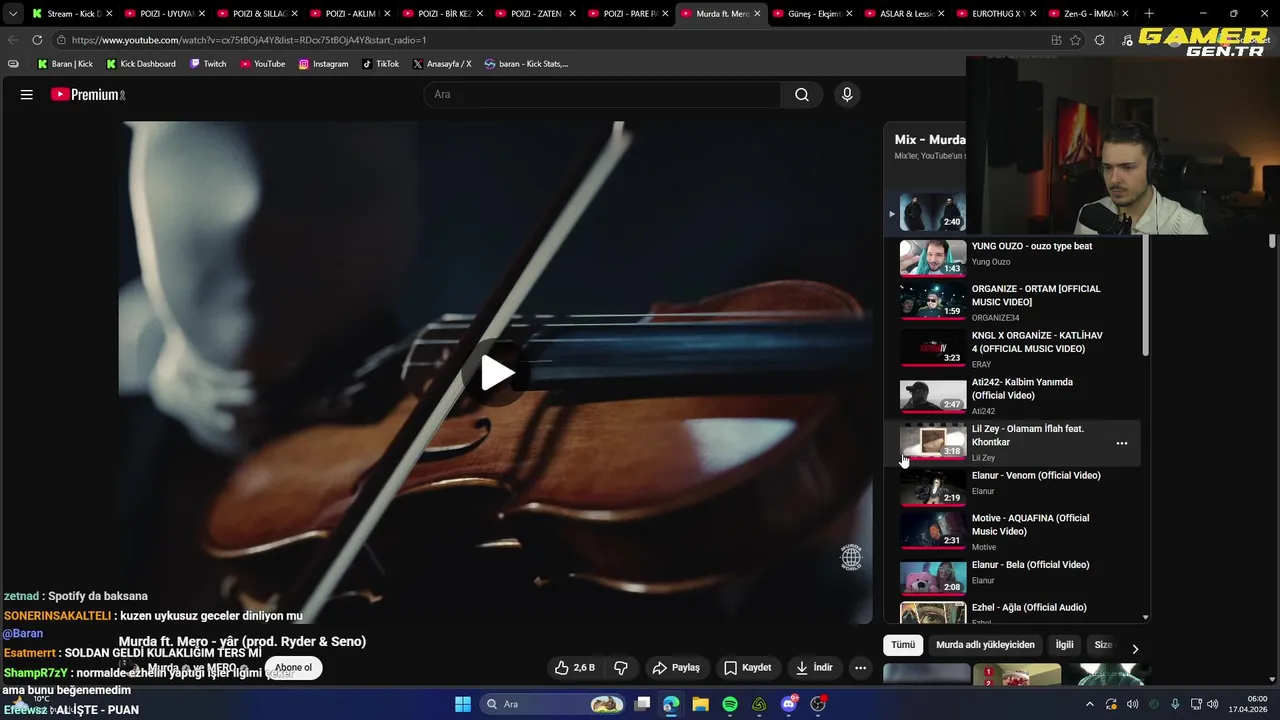This screenshot has height=720, width=1280.
Task: Select the İlgili filter chip
Action: (x=1064, y=645)
